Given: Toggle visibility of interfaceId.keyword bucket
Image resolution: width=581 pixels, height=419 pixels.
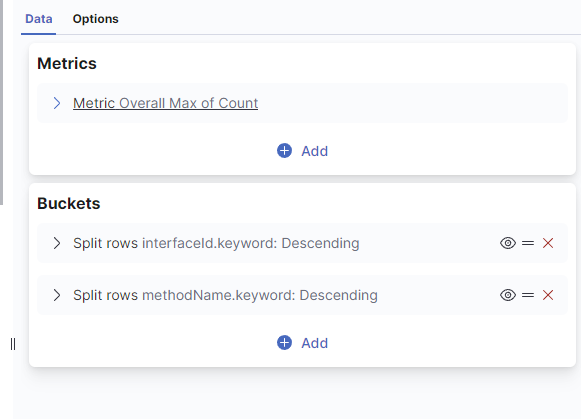Looking at the screenshot, I should point(508,243).
